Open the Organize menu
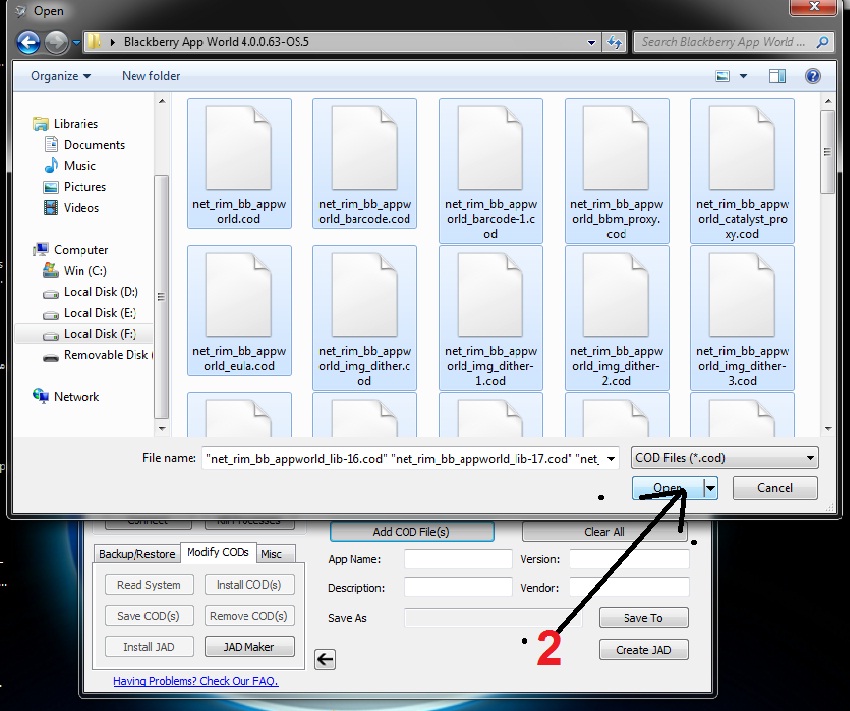The image size is (850, 711). pos(61,76)
